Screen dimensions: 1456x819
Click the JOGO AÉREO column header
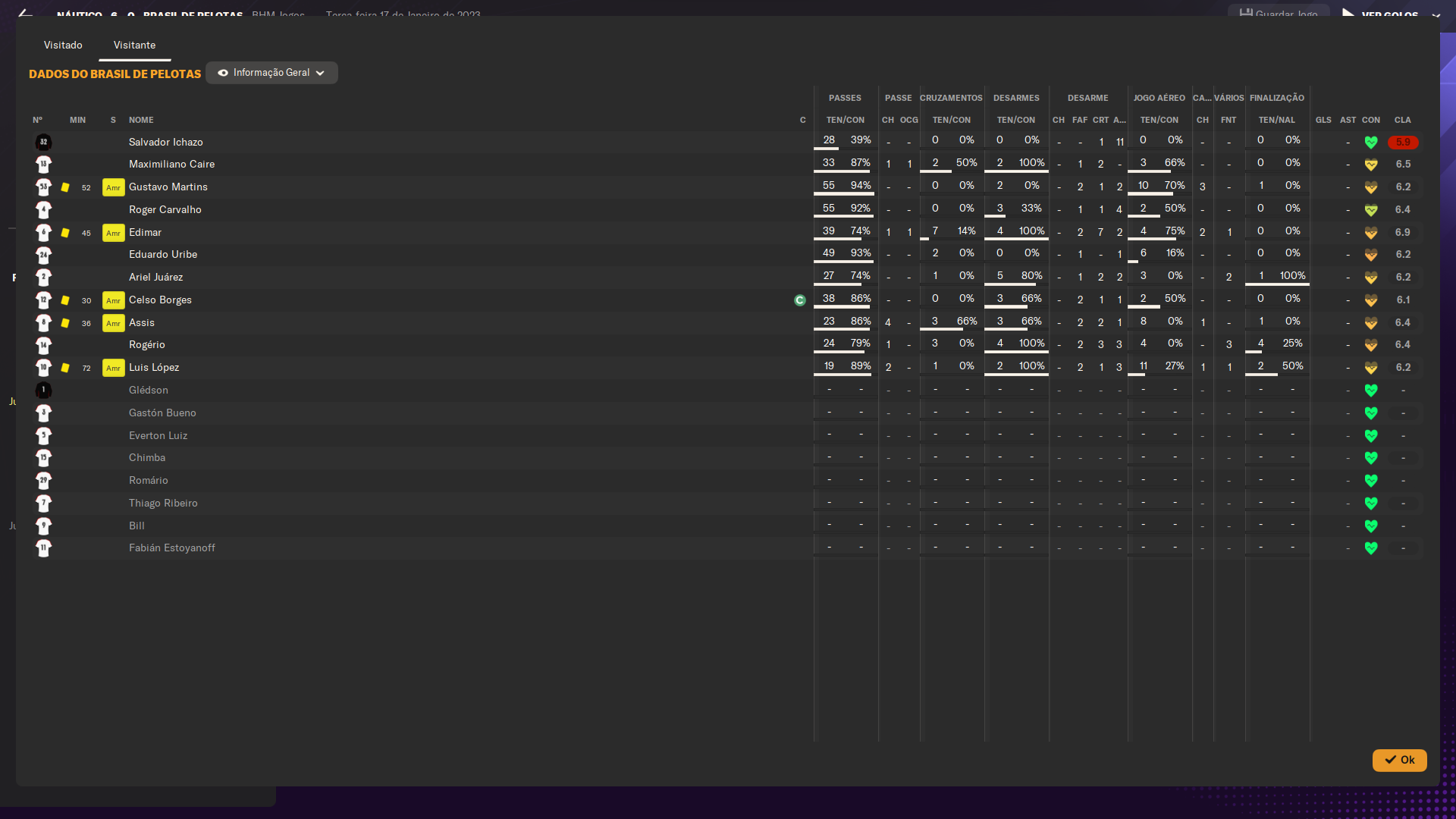click(1159, 98)
